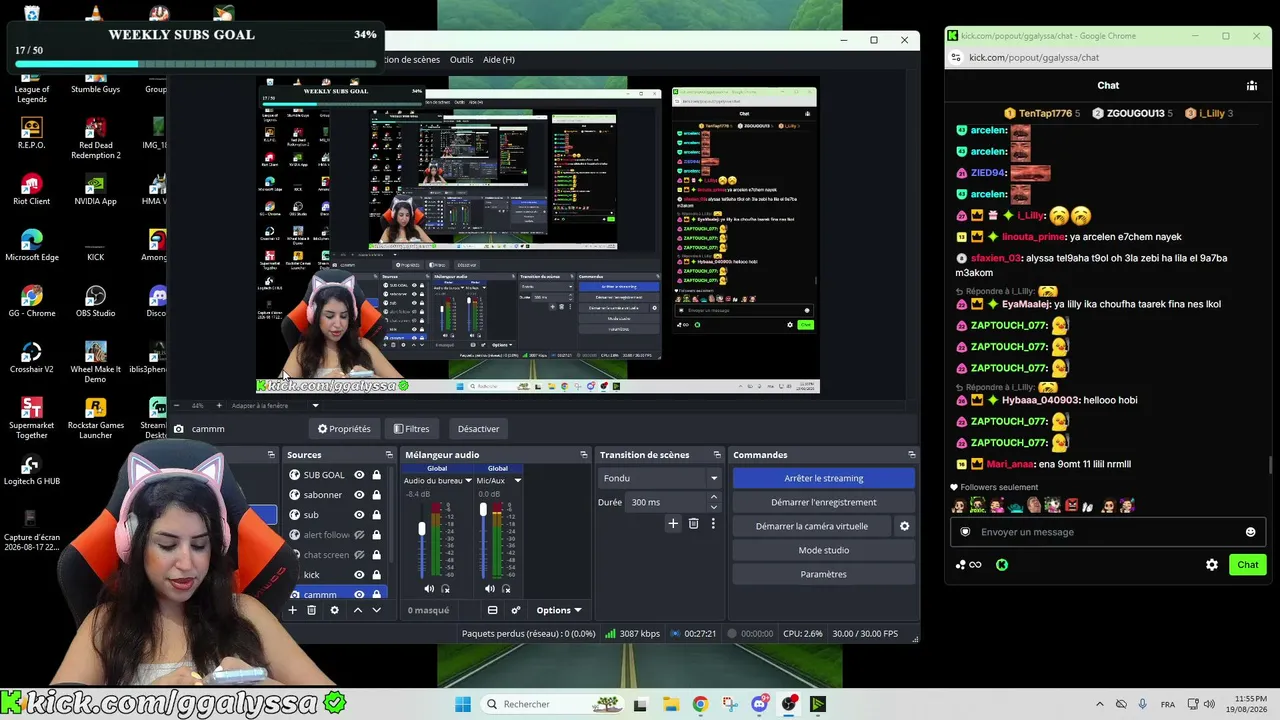Open advanced audio properties gears icon

point(516,610)
